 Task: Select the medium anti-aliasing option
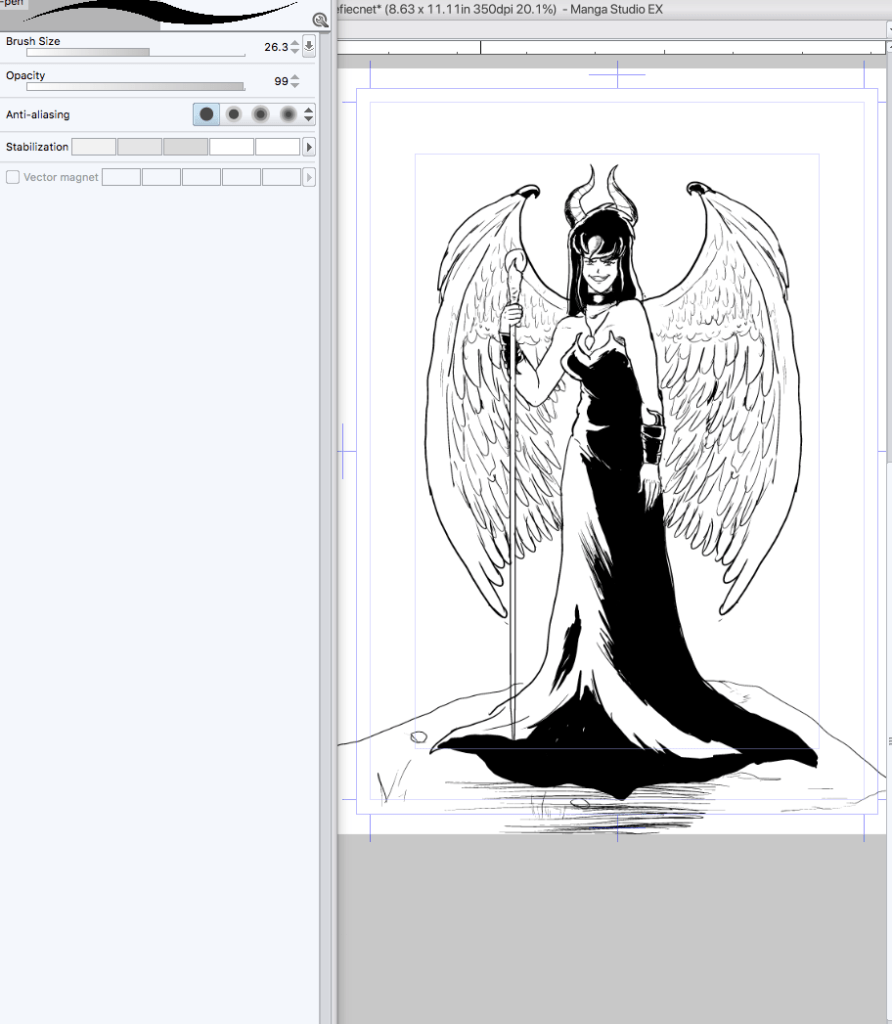click(x=261, y=114)
